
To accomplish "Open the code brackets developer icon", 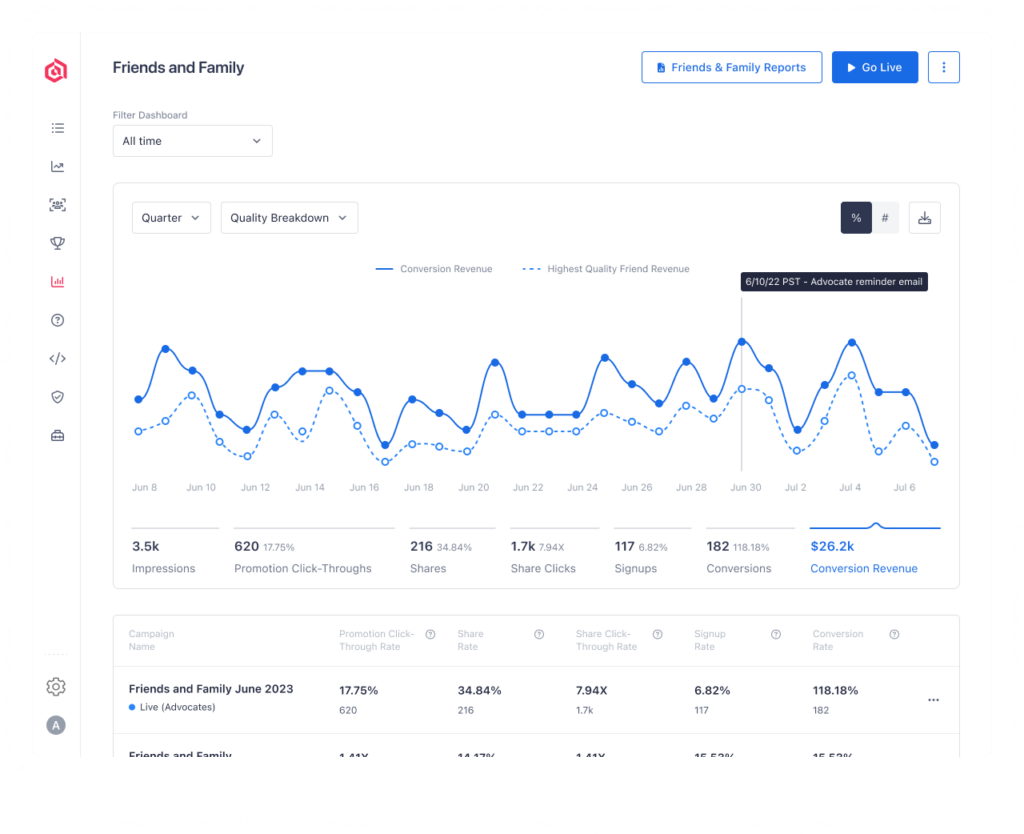I will (x=57, y=359).
